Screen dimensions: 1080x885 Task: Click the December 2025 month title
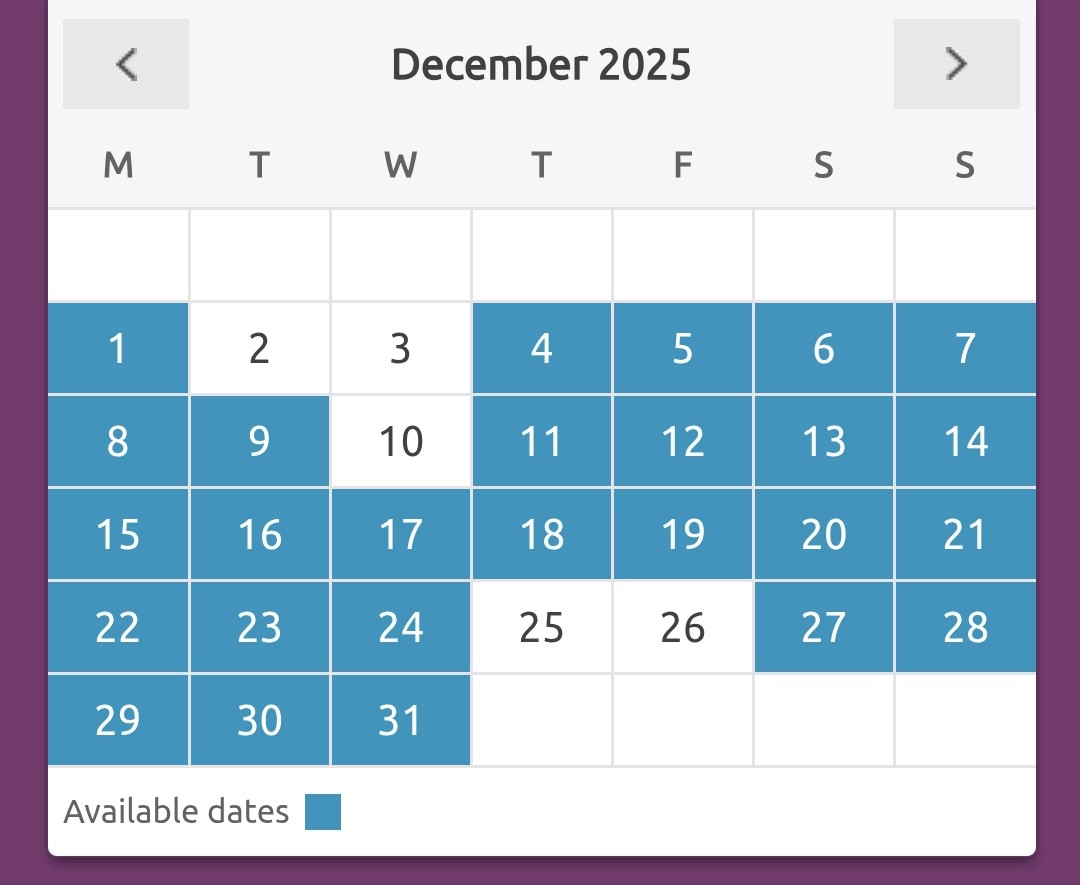coord(541,65)
